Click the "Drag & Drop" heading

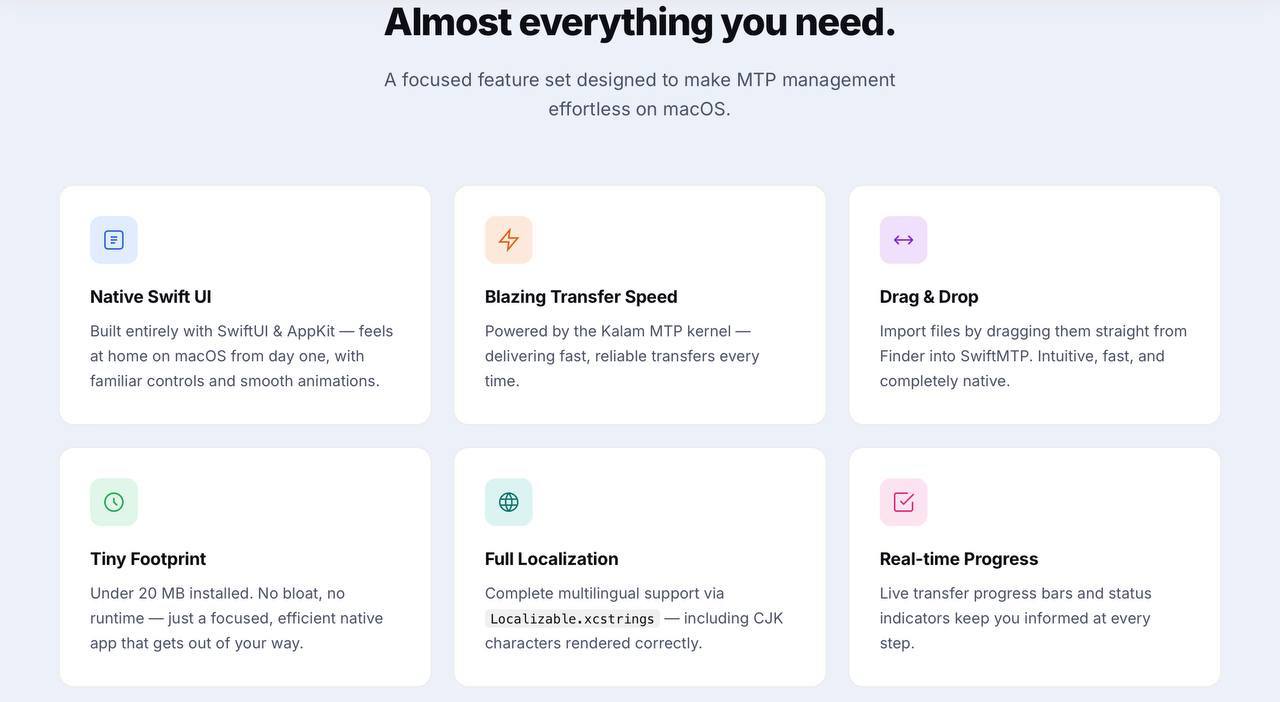coord(929,297)
